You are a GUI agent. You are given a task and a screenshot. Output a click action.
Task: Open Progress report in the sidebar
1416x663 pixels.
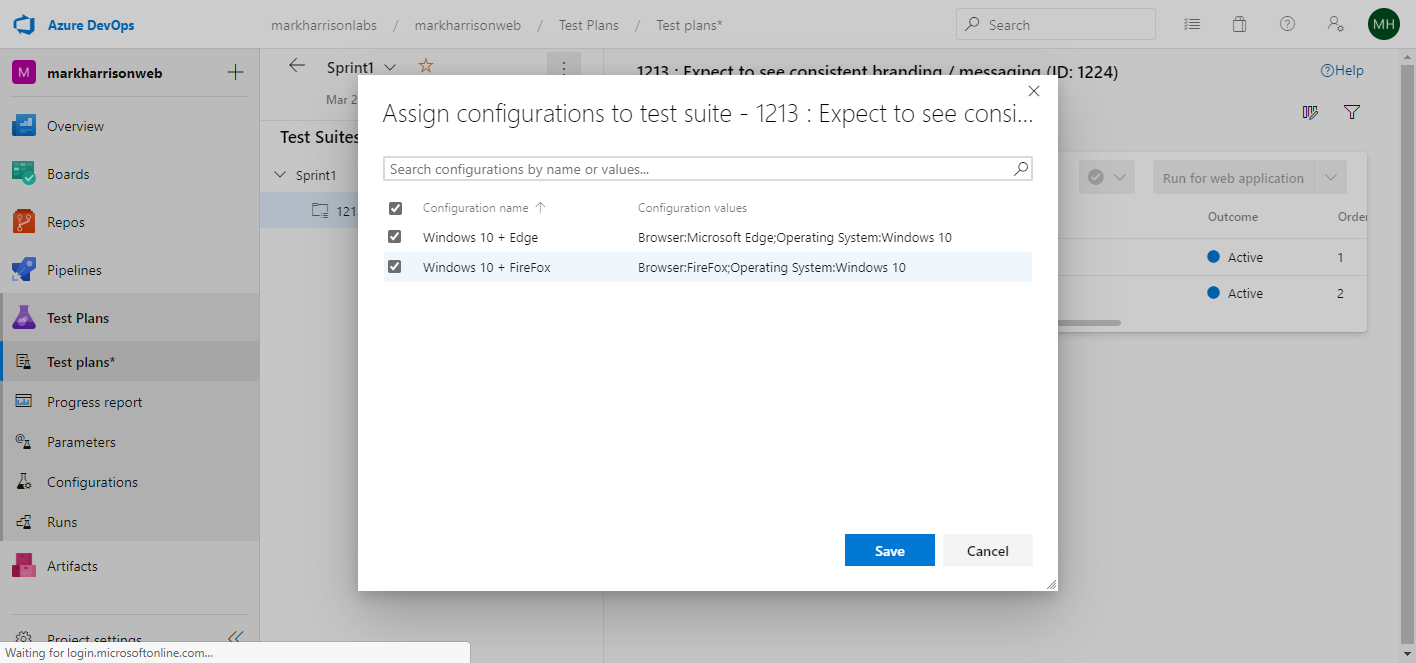(94, 402)
